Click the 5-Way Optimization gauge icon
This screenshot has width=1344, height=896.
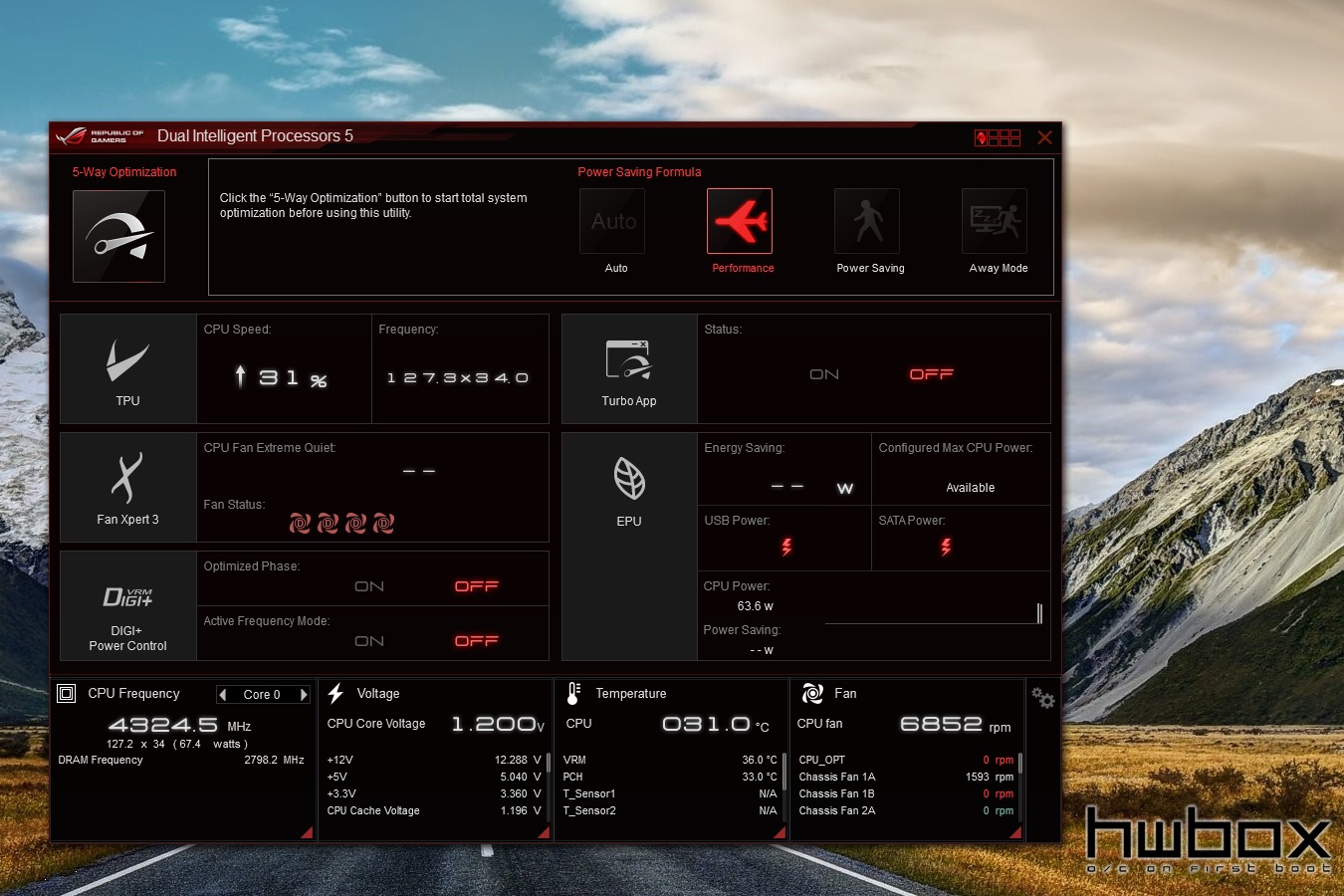(118, 236)
